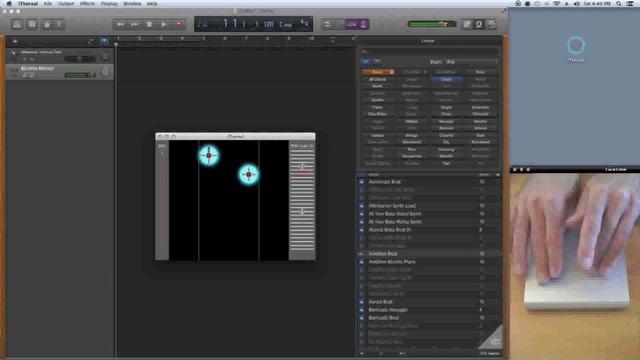Open the Help menu
Screen dimensions: 640x360
click(x=152, y=4)
